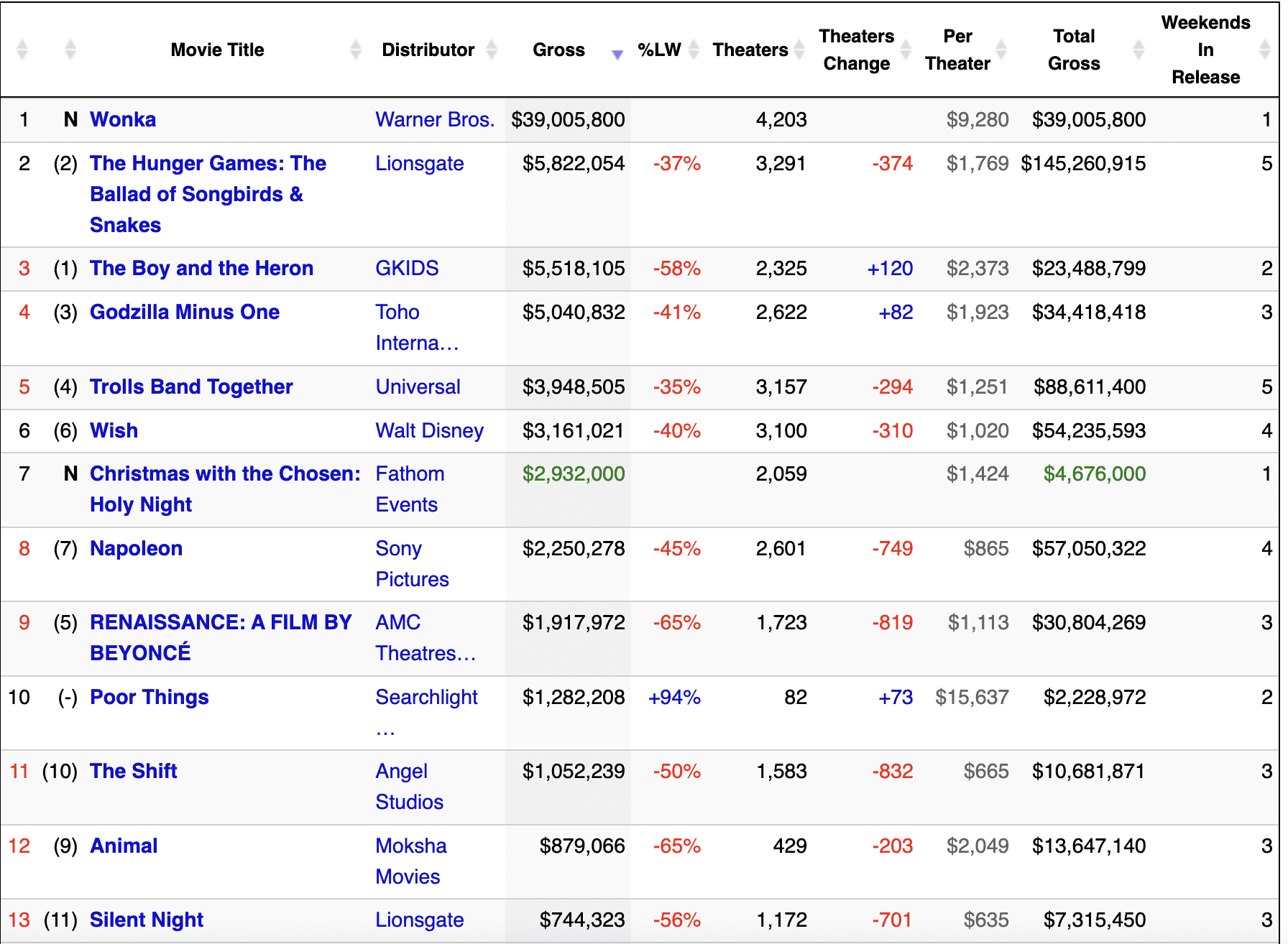Open the Animal movie link
This screenshot has width=1288, height=944.
point(124,846)
